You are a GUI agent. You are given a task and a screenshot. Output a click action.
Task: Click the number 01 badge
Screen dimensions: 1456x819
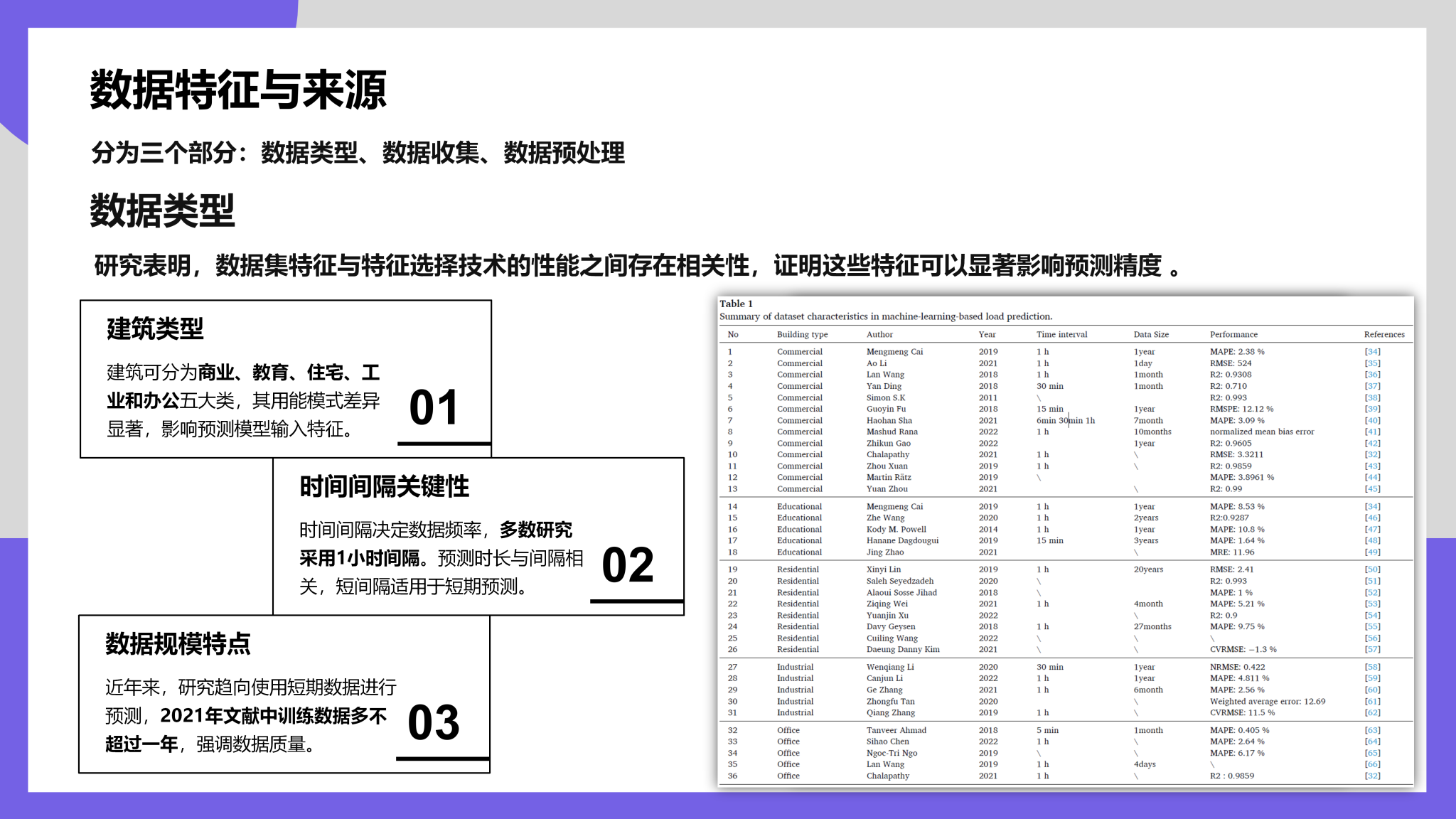point(434,408)
